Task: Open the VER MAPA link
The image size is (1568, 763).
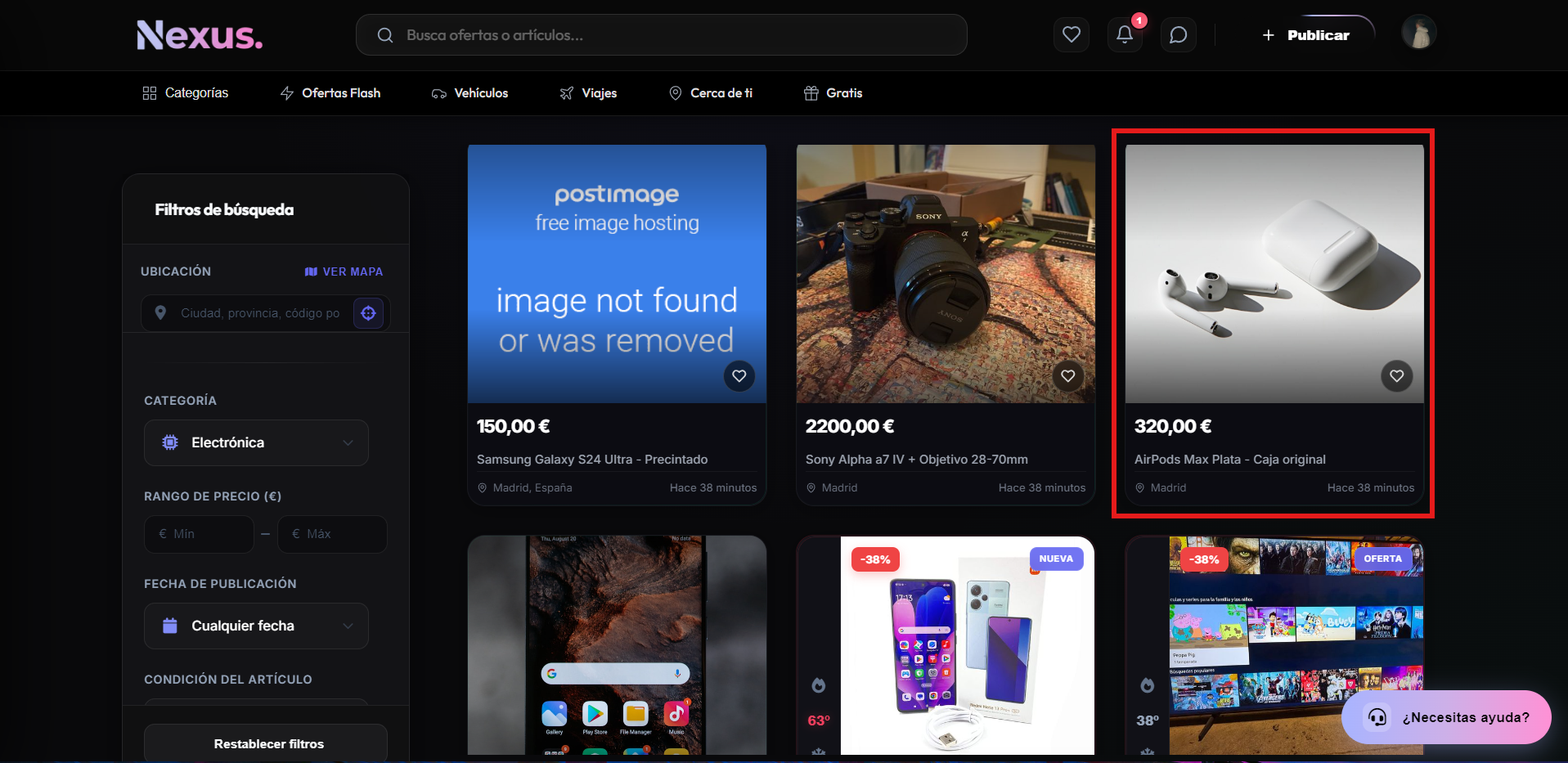Action: click(x=344, y=272)
